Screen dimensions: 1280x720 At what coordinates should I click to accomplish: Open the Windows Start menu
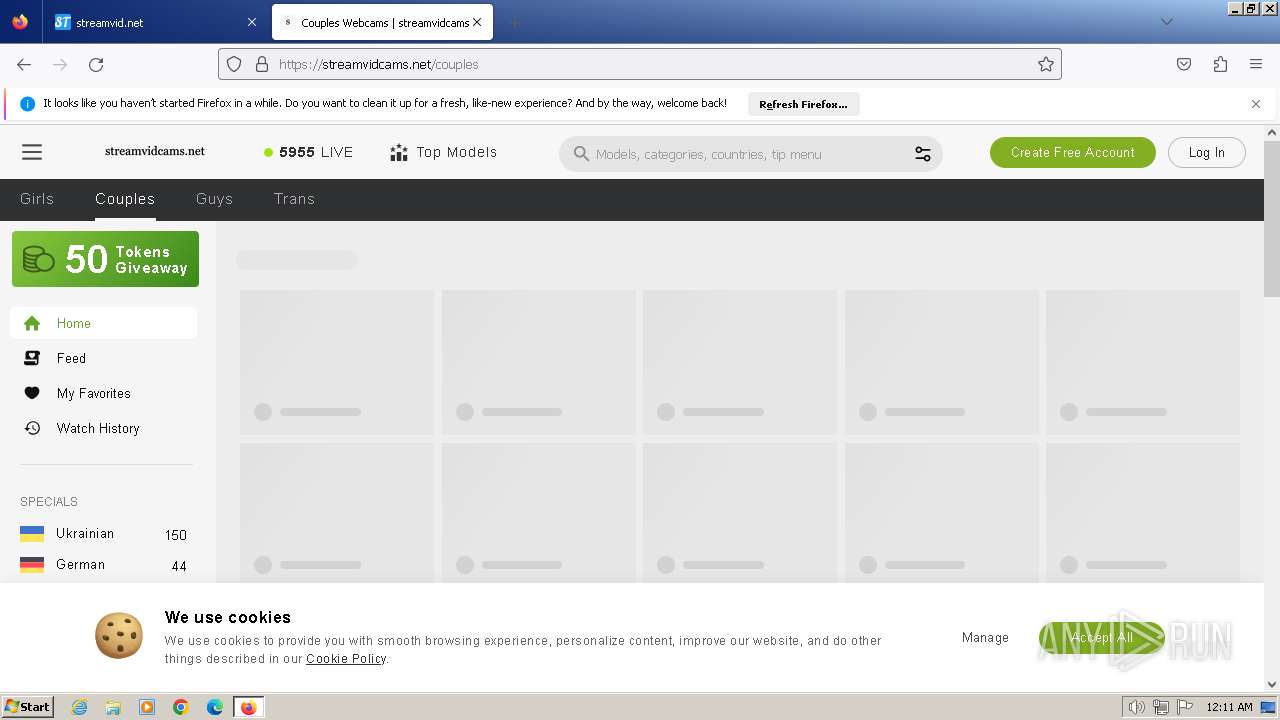(28, 706)
